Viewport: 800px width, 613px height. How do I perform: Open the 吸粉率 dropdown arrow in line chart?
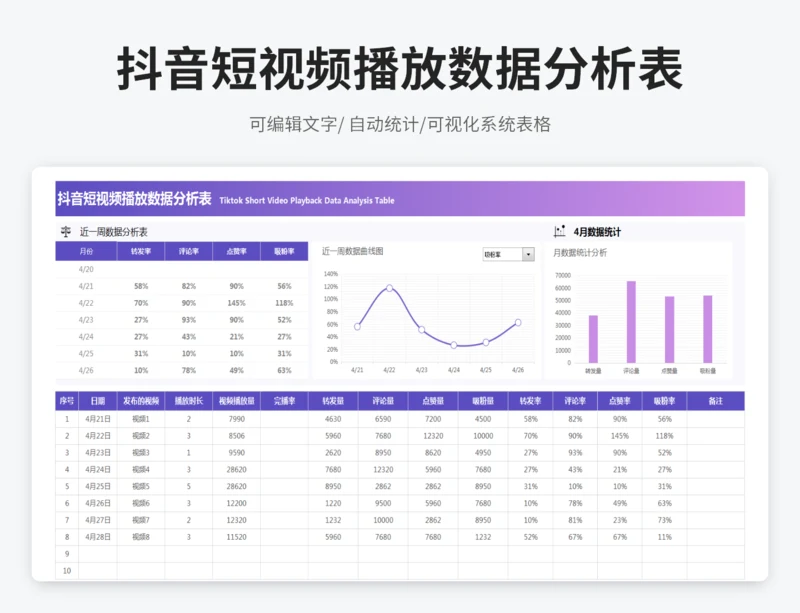click(528, 254)
